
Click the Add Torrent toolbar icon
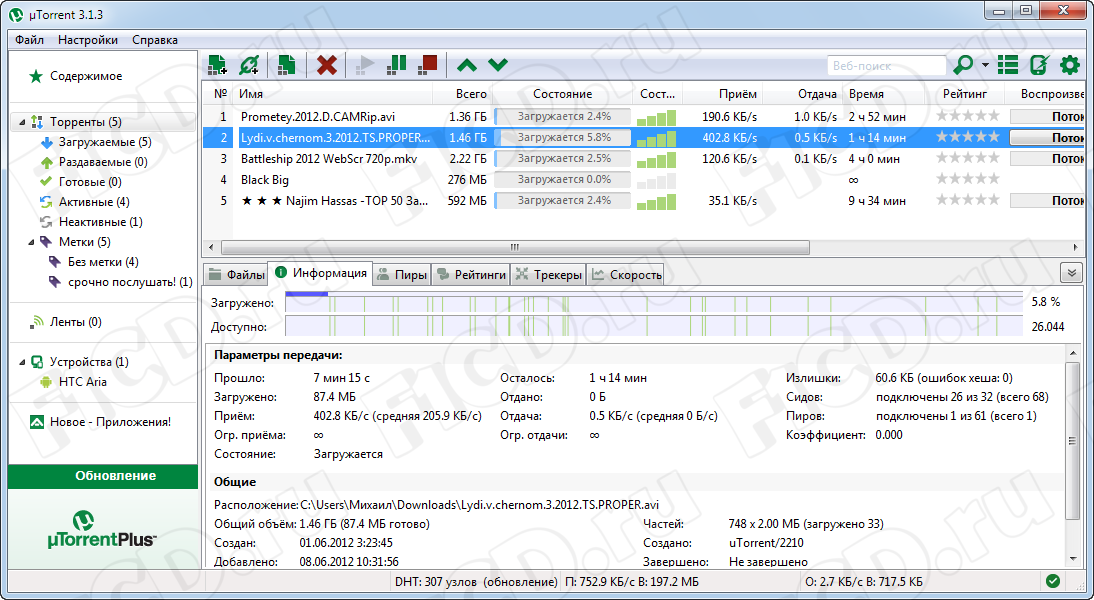click(x=218, y=65)
